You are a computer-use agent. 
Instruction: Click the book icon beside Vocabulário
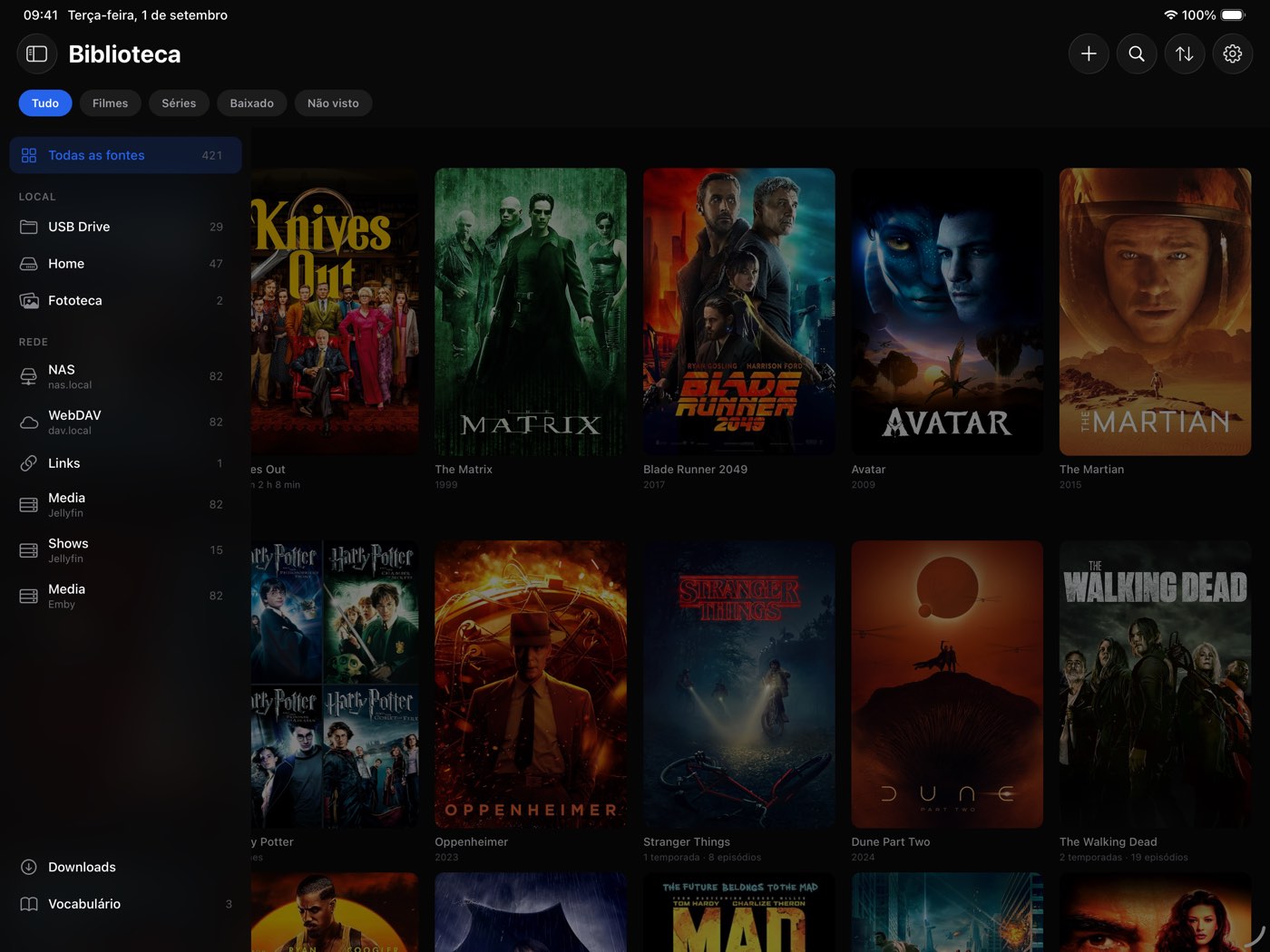[x=29, y=904]
